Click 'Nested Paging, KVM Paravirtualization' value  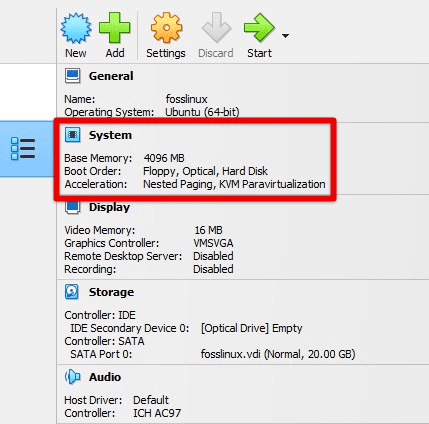point(234,184)
